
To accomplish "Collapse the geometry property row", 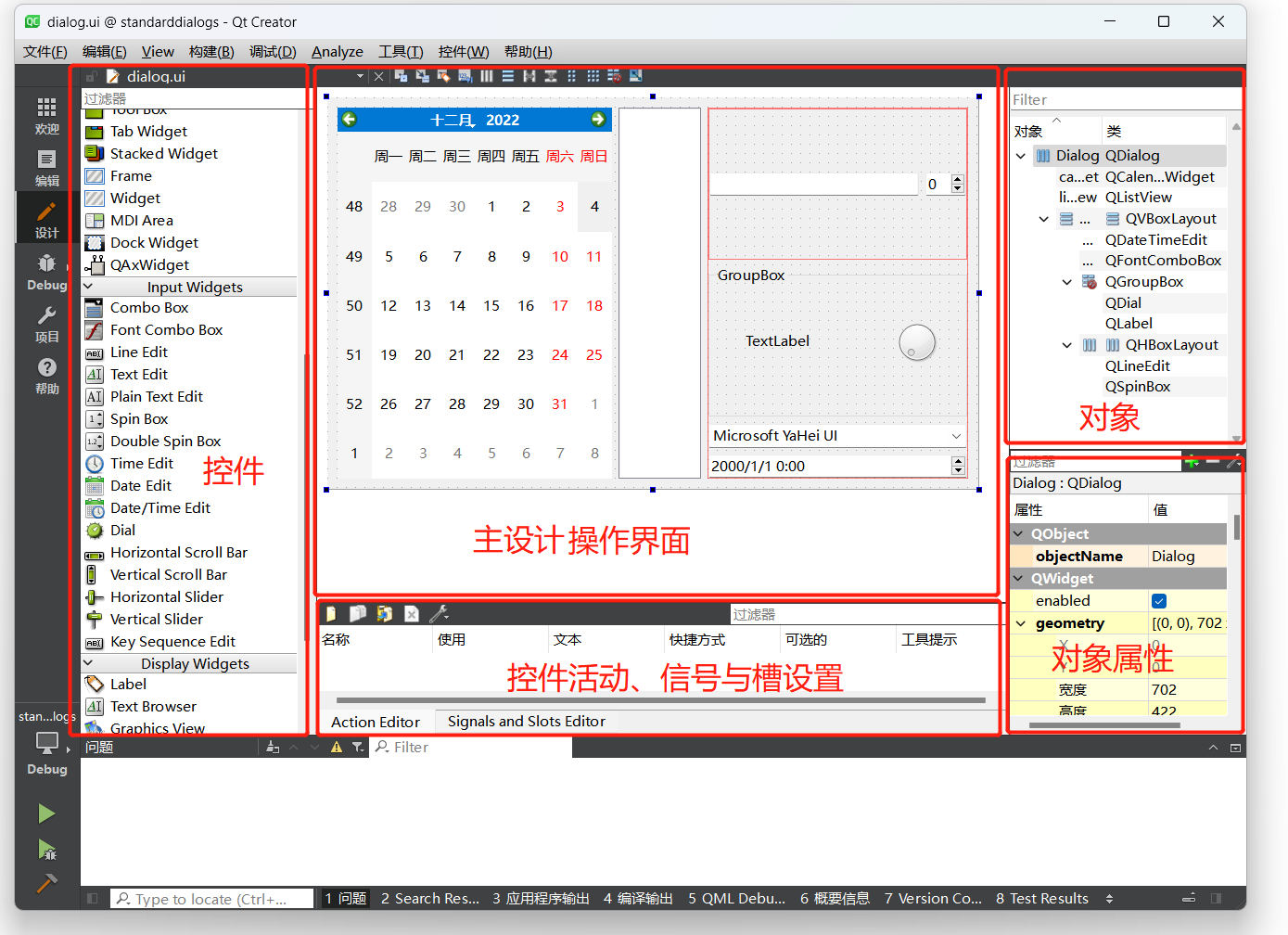I will (x=1021, y=623).
